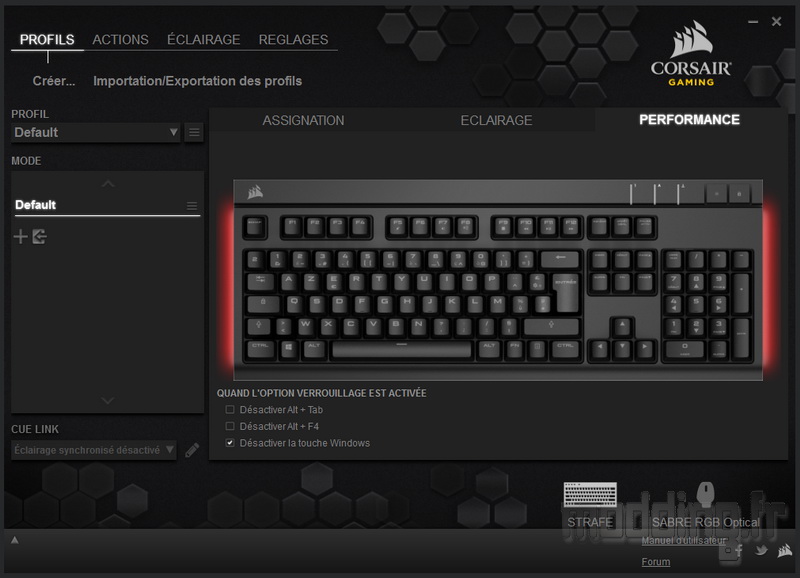Open the Default profile dropdown
The image size is (800, 578).
click(x=96, y=133)
